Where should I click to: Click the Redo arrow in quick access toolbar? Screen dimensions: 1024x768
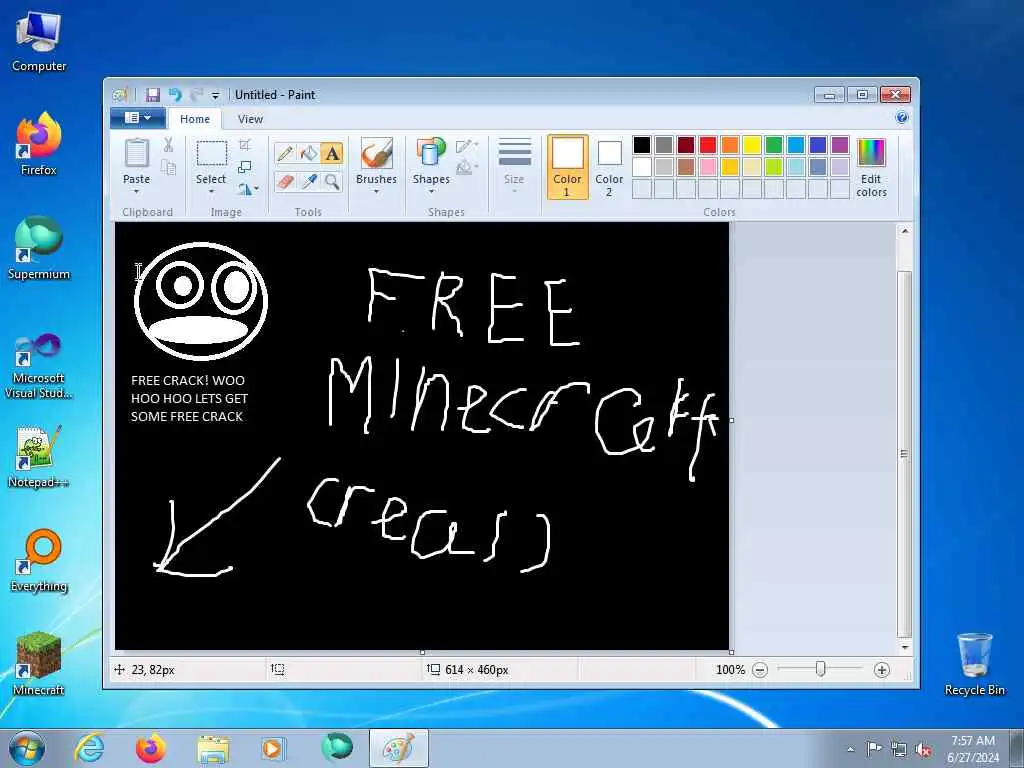click(x=196, y=95)
